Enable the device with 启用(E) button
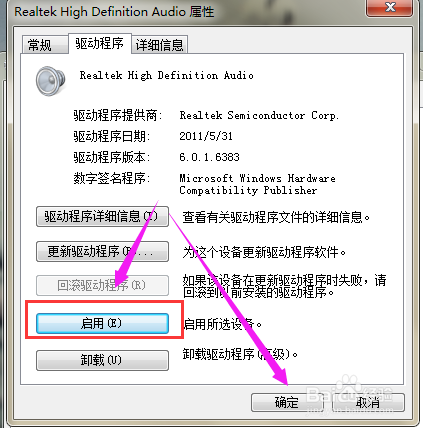The width and height of the screenshot is (423, 428). pyautogui.click(x=102, y=323)
